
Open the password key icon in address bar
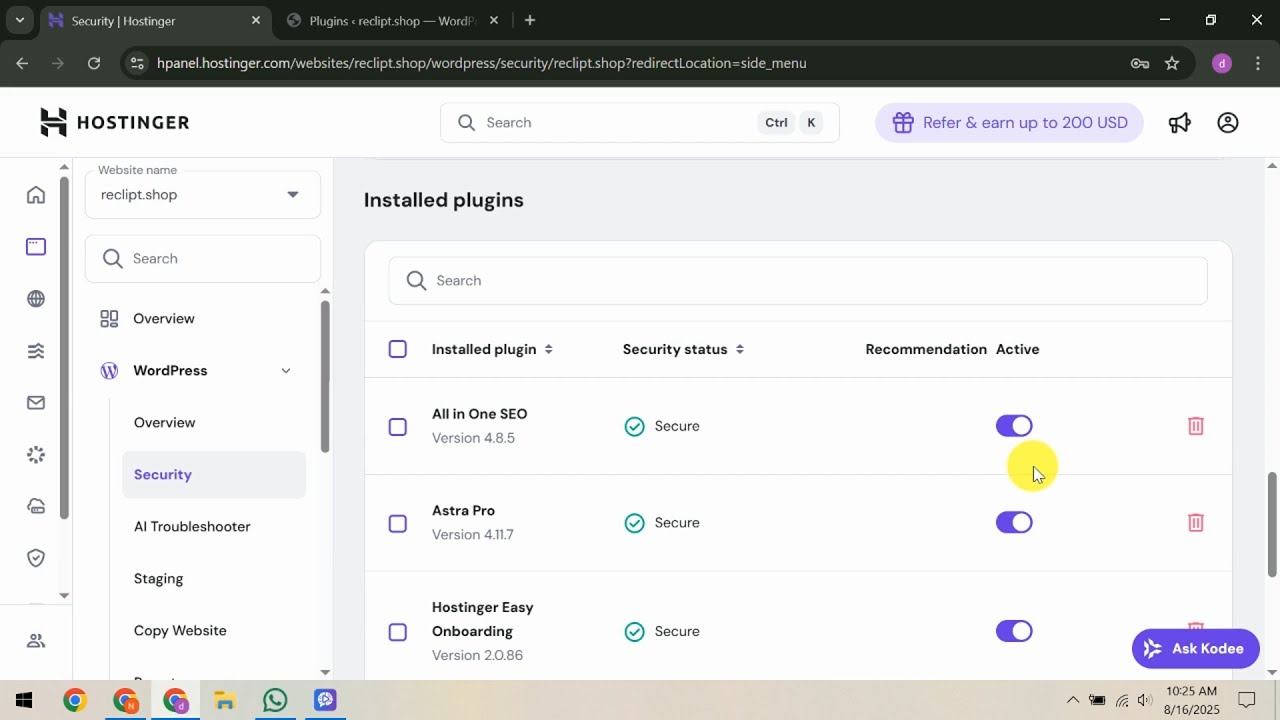pyautogui.click(x=1139, y=63)
